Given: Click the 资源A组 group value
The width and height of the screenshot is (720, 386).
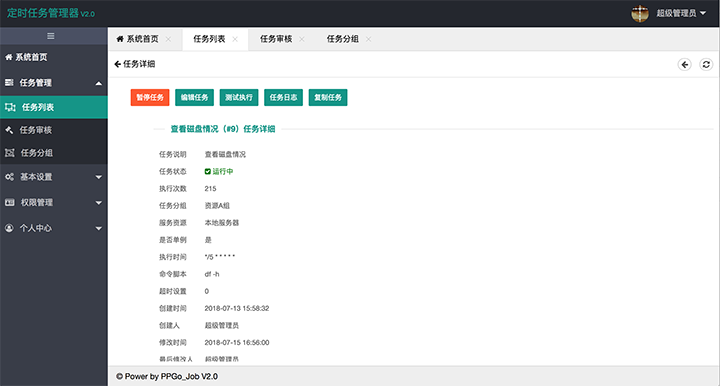Looking at the screenshot, I should [x=217, y=206].
